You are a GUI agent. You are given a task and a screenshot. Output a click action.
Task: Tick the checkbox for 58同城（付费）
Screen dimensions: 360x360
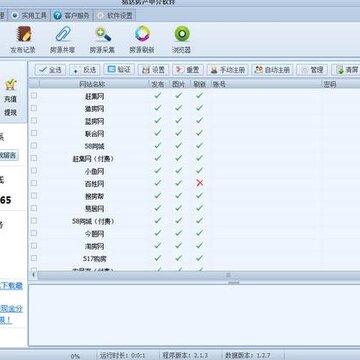point(34,220)
